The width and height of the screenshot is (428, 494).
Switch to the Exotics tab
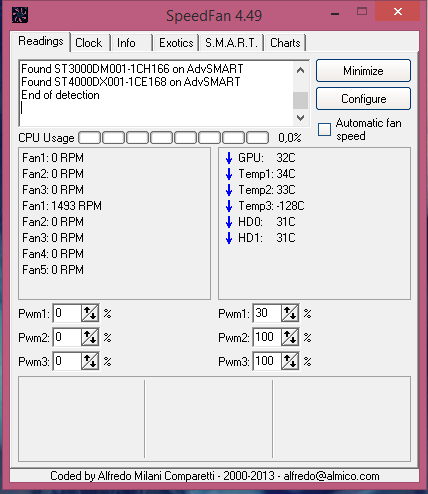coord(176,43)
